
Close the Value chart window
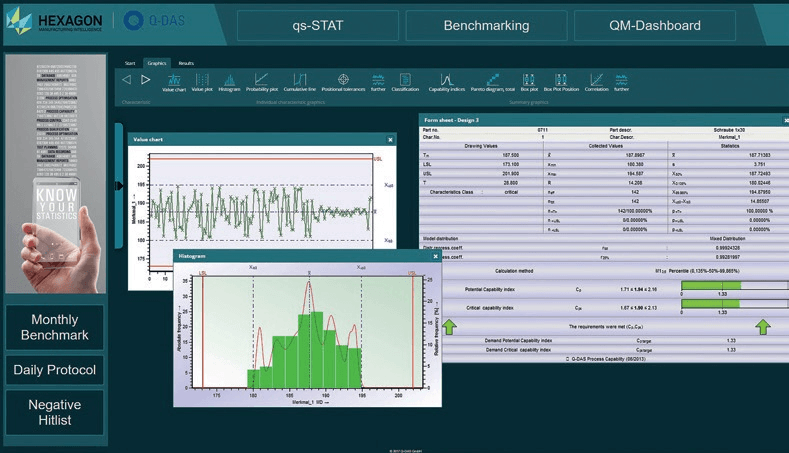click(x=390, y=139)
